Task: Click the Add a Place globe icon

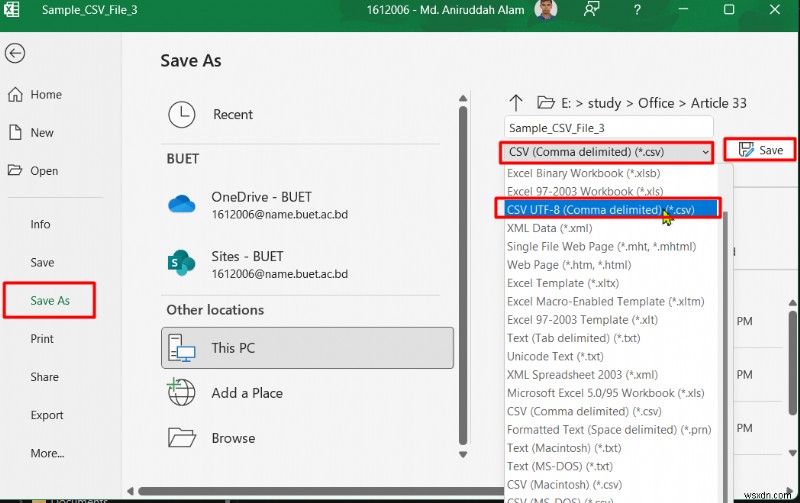Action: pyautogui.click(x=181, y=392)
